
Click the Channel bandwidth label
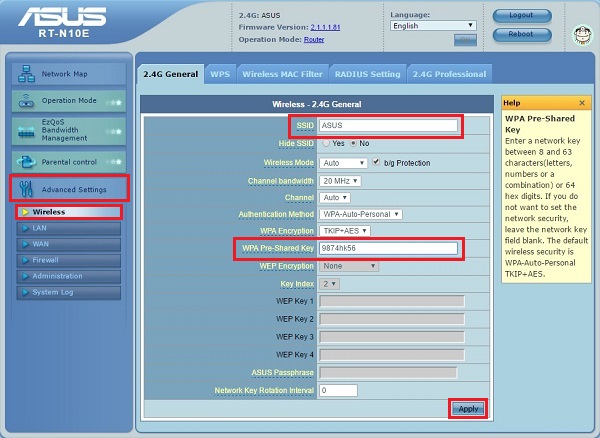(281, 181)
